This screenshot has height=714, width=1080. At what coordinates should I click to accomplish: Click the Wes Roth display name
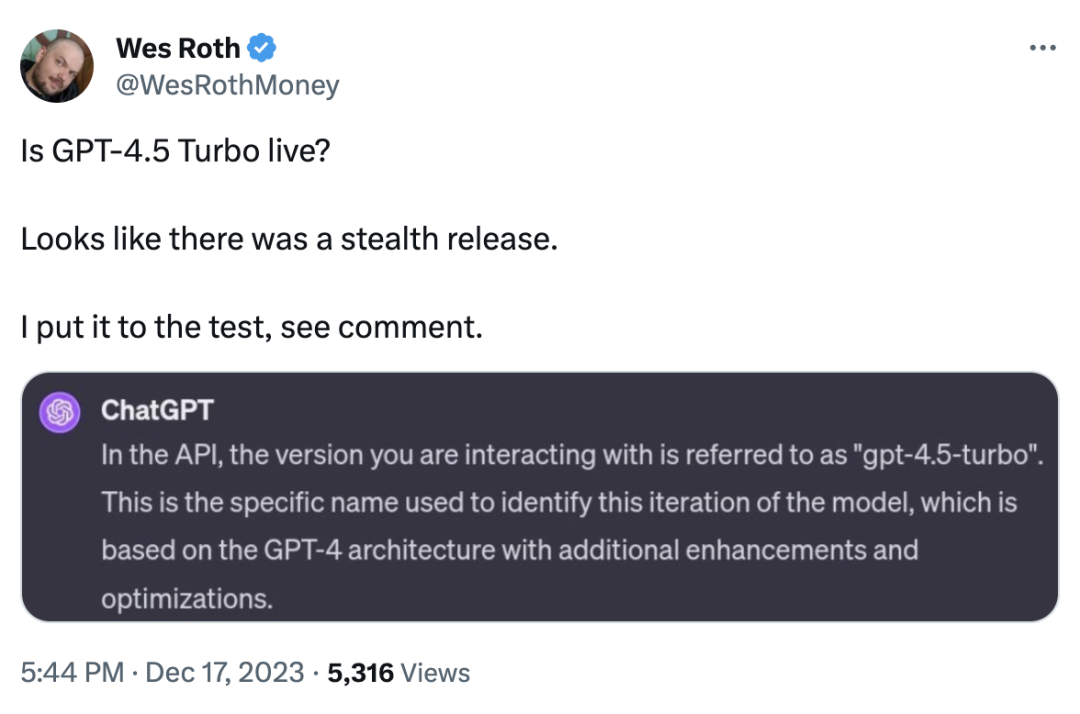tap(178, 48)
